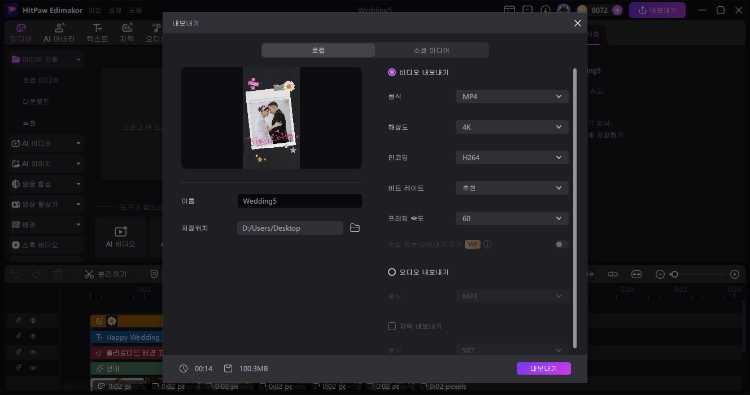Toggle the lossless export VIP switch
Image resolution: width=750 pixels, height=395 pixels.
click(x=561, y=244)
